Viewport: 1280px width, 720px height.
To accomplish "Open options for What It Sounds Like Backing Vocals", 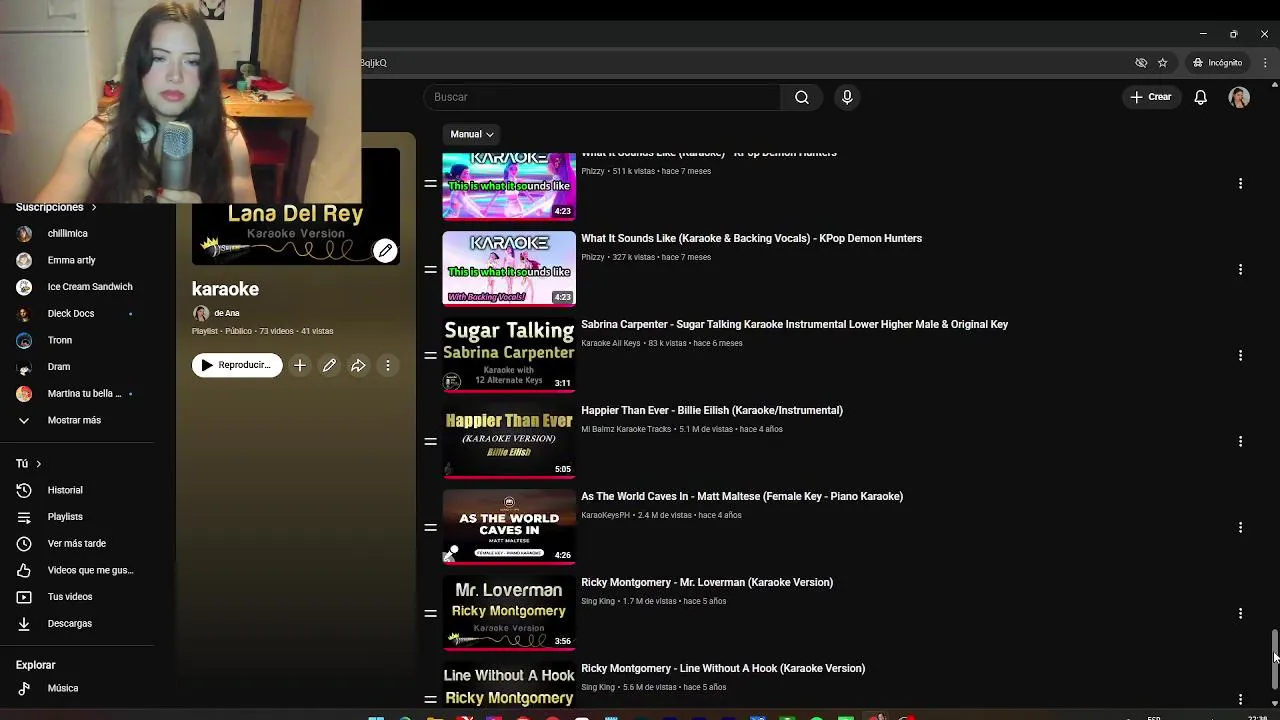I will tap(1240, 269).
